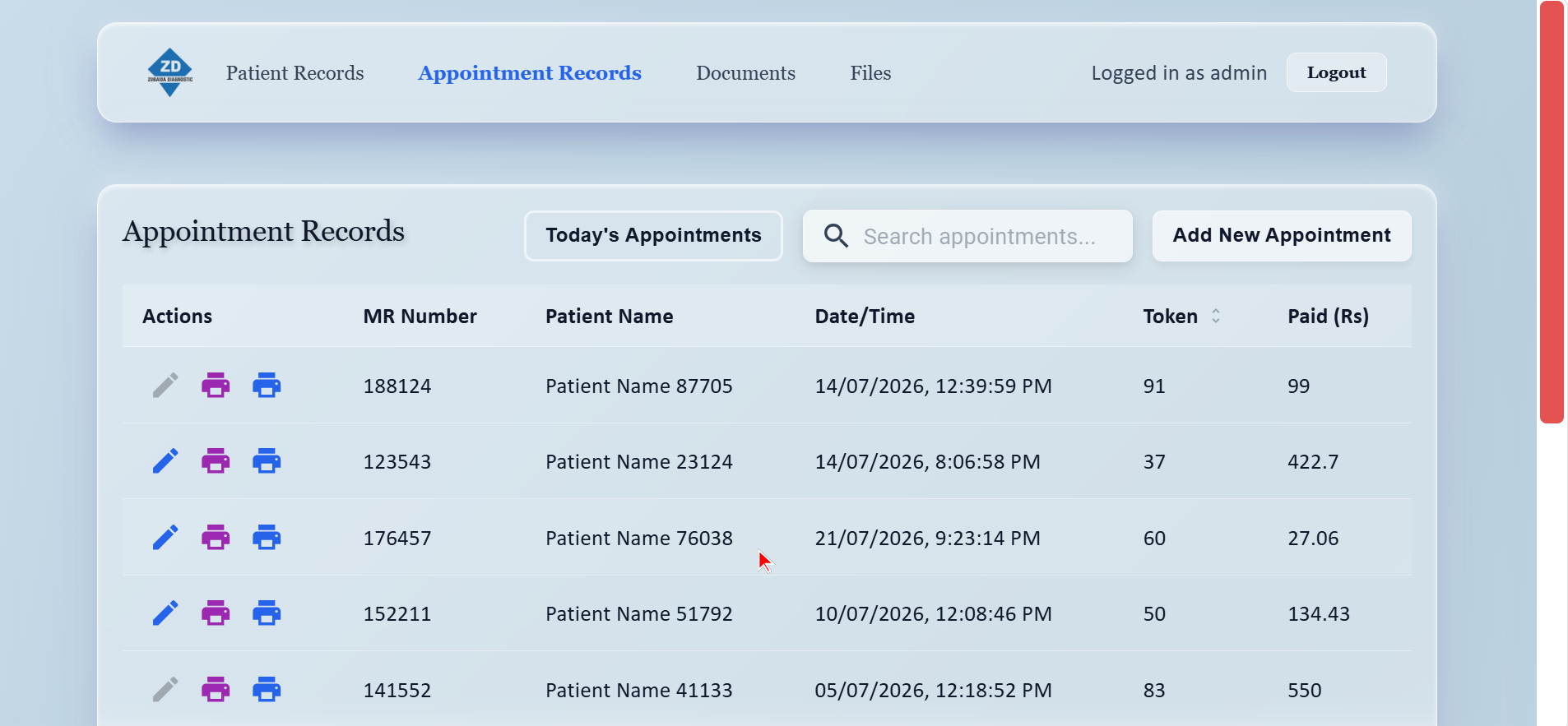Edit appointment for MR 123543
Viewport: 1568px width, 726px height.
(165, 461)
